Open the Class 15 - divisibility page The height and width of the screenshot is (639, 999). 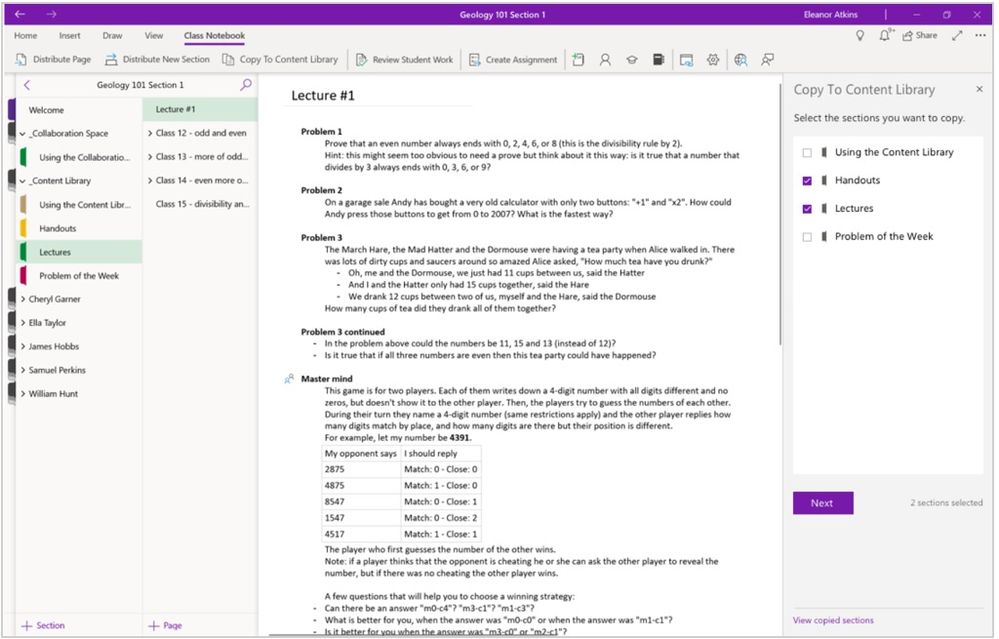[x=200, y=204]
